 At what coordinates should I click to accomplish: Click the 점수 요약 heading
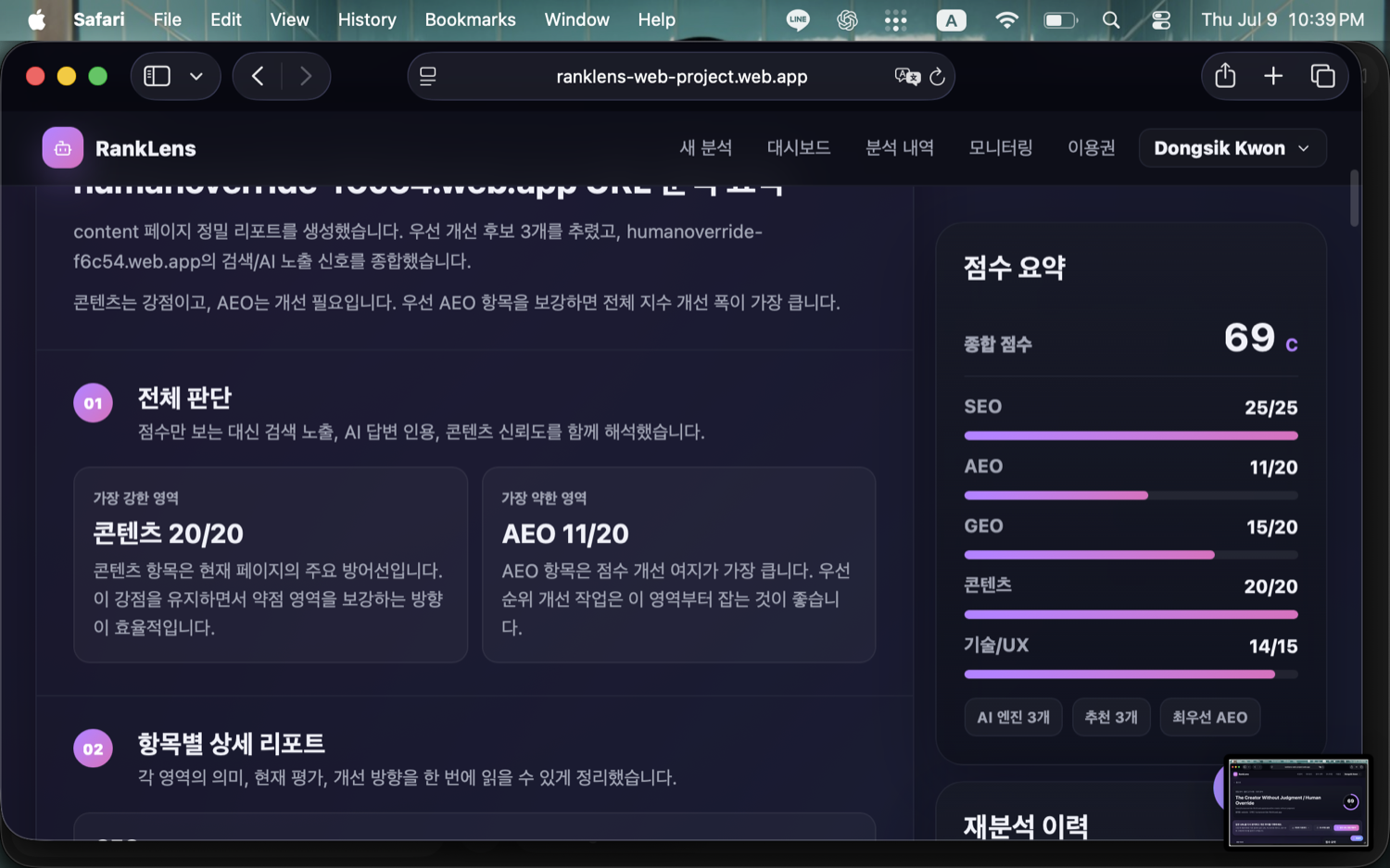[x=1015, y=268]
